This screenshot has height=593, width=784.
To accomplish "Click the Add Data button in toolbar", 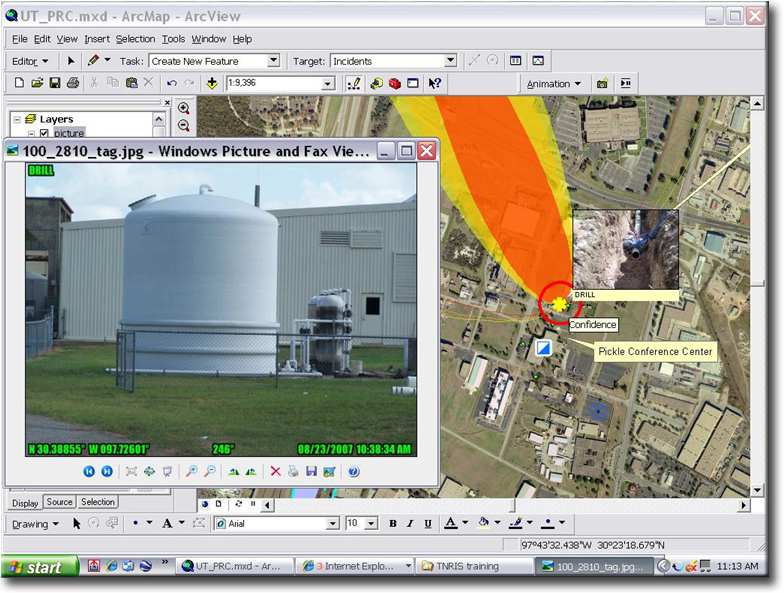I will [x=212, y=84].
